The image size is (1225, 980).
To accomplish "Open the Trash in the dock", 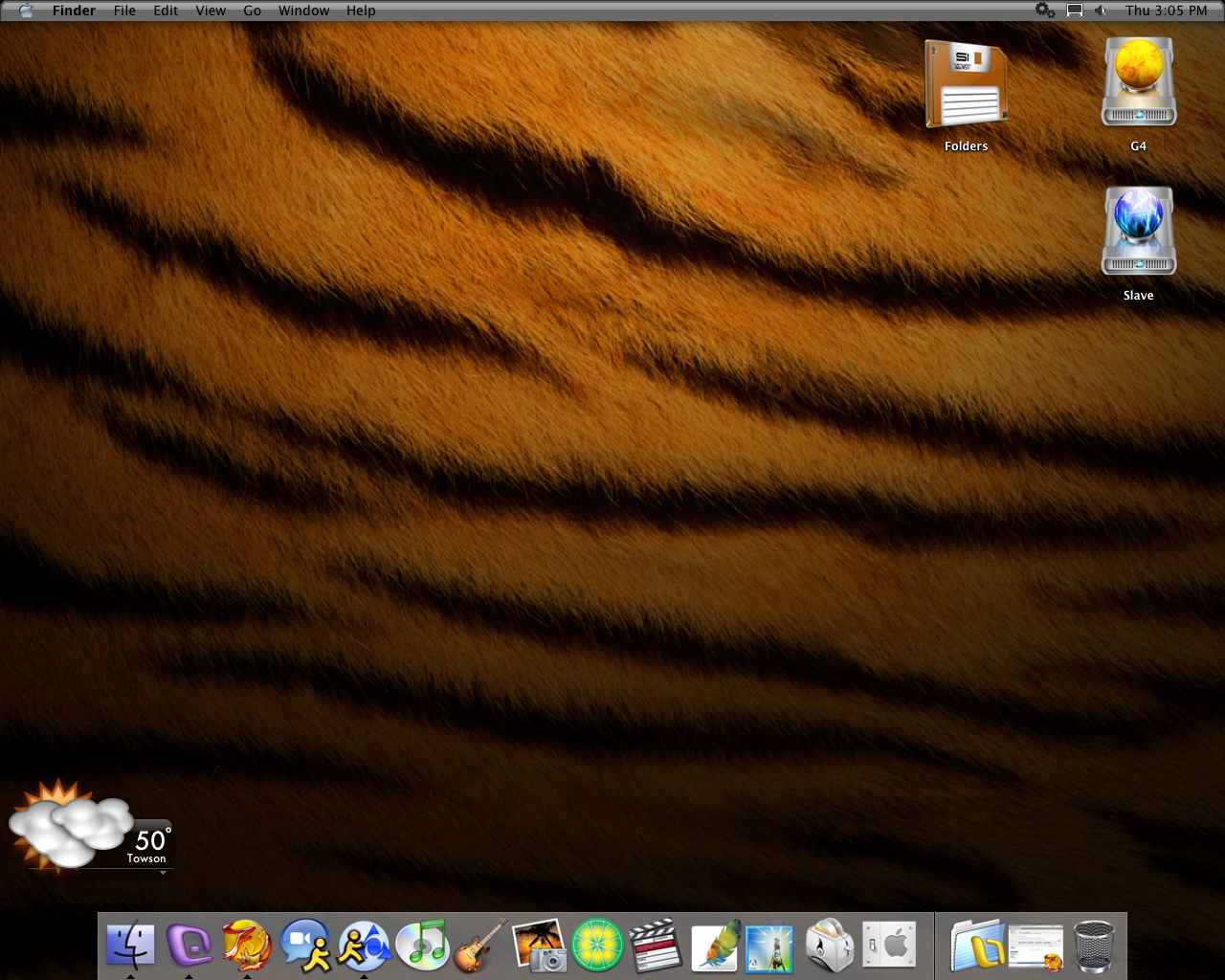I will click(x=1094, y=945).
